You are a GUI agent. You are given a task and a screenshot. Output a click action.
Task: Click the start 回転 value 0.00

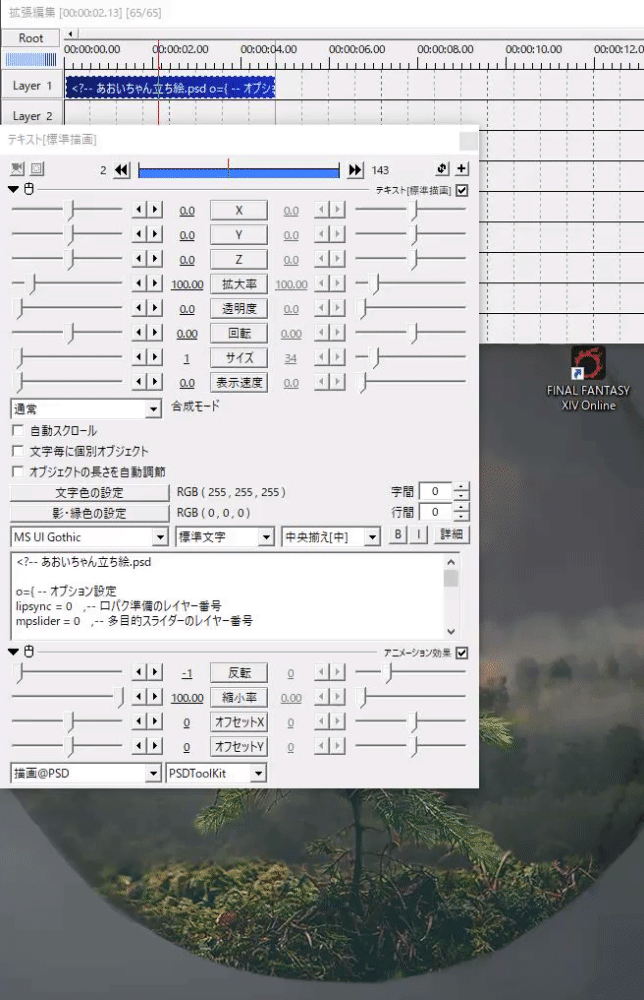[187, 334]
